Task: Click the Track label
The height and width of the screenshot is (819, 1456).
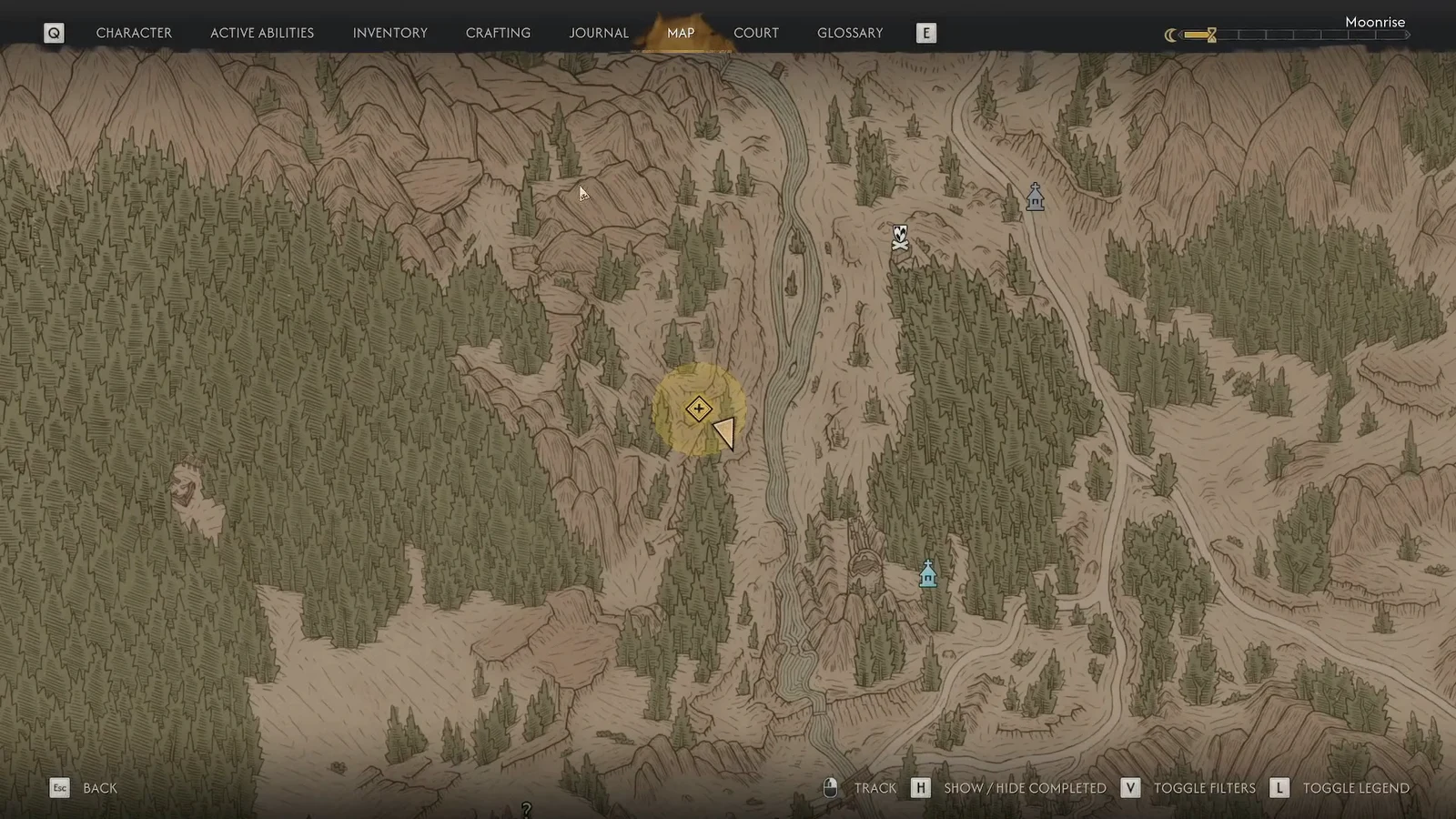Action: click(x=875, y=788)
